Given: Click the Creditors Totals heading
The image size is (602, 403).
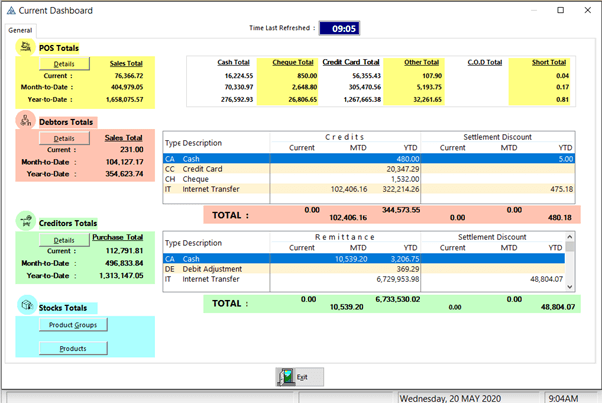Looking at the screenshot, I should coord(68,223).
